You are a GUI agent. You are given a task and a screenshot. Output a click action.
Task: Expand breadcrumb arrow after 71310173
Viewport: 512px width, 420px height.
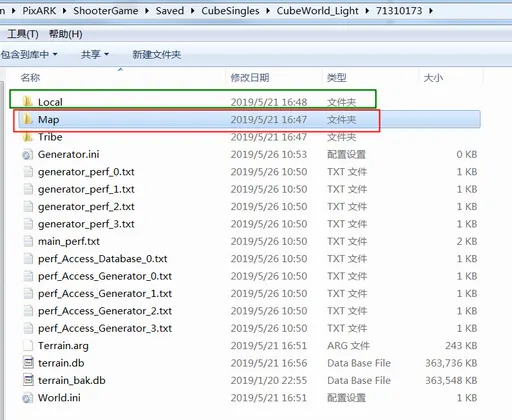tap(431, 11)
